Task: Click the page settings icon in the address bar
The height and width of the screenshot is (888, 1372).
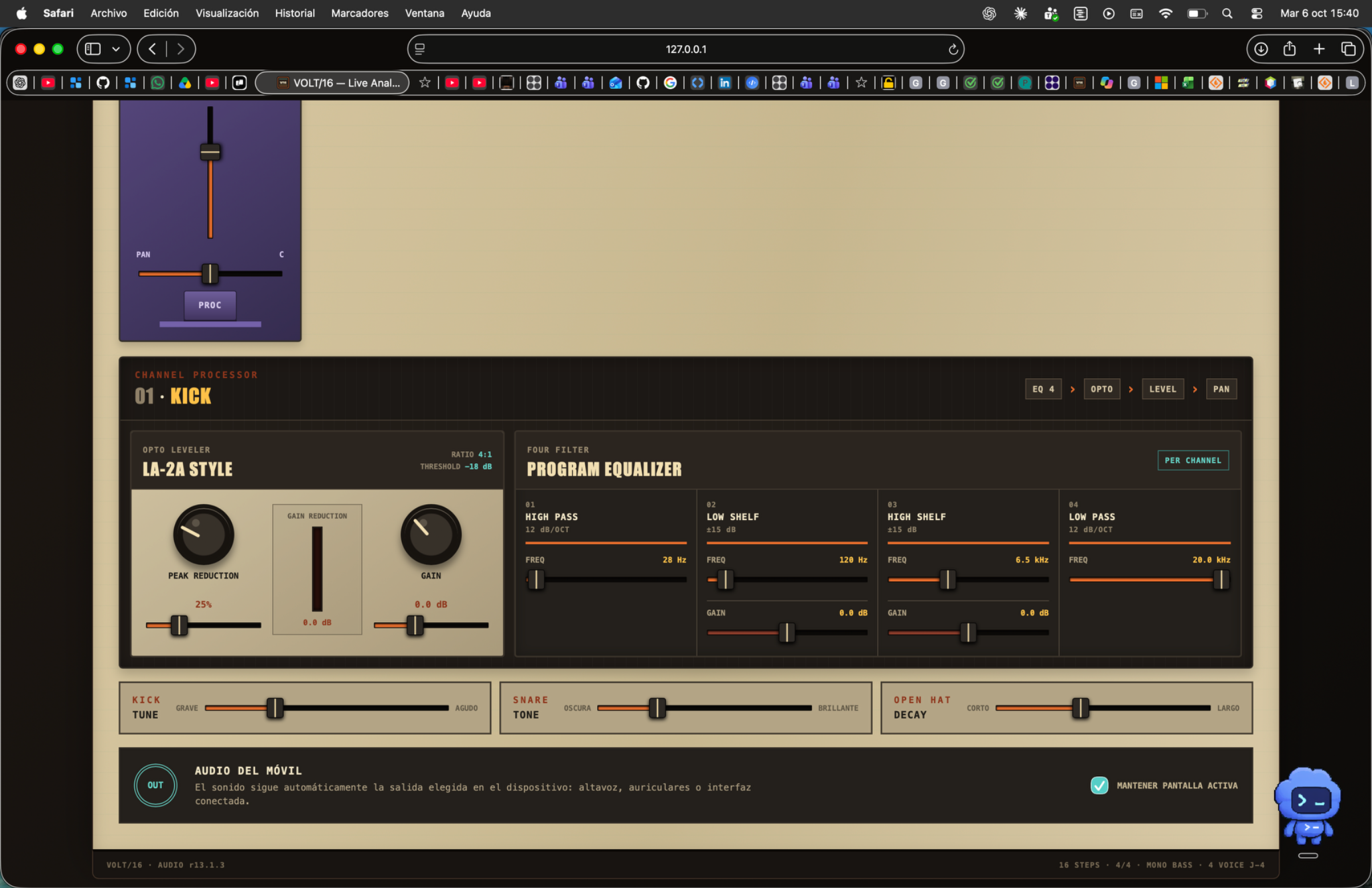Action: [420, 49]
